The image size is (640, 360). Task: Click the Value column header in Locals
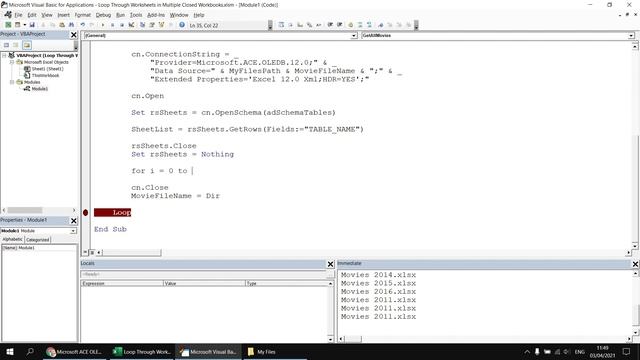point(204,283)
